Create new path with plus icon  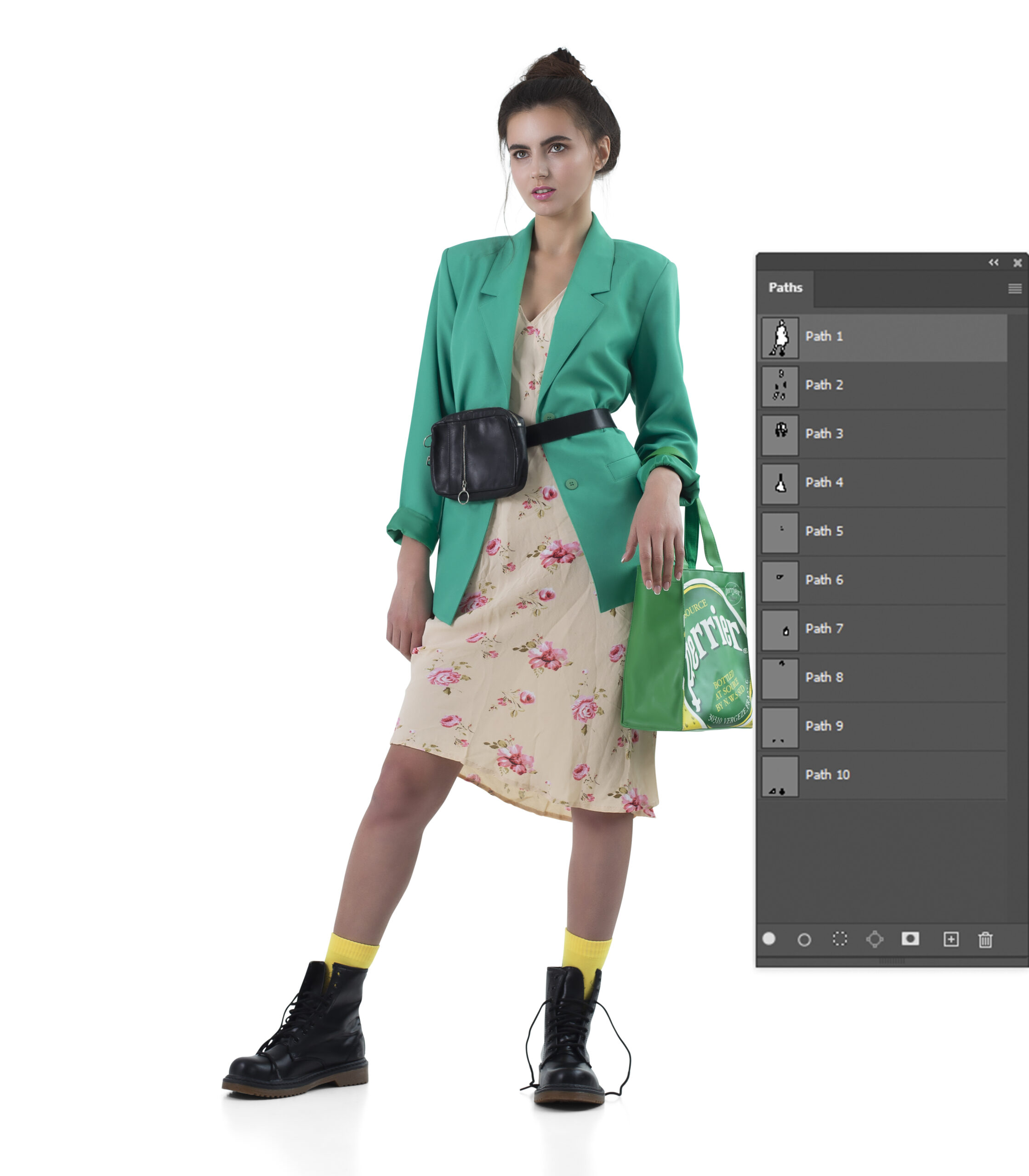pyautogui.click(x=951, y=939)
